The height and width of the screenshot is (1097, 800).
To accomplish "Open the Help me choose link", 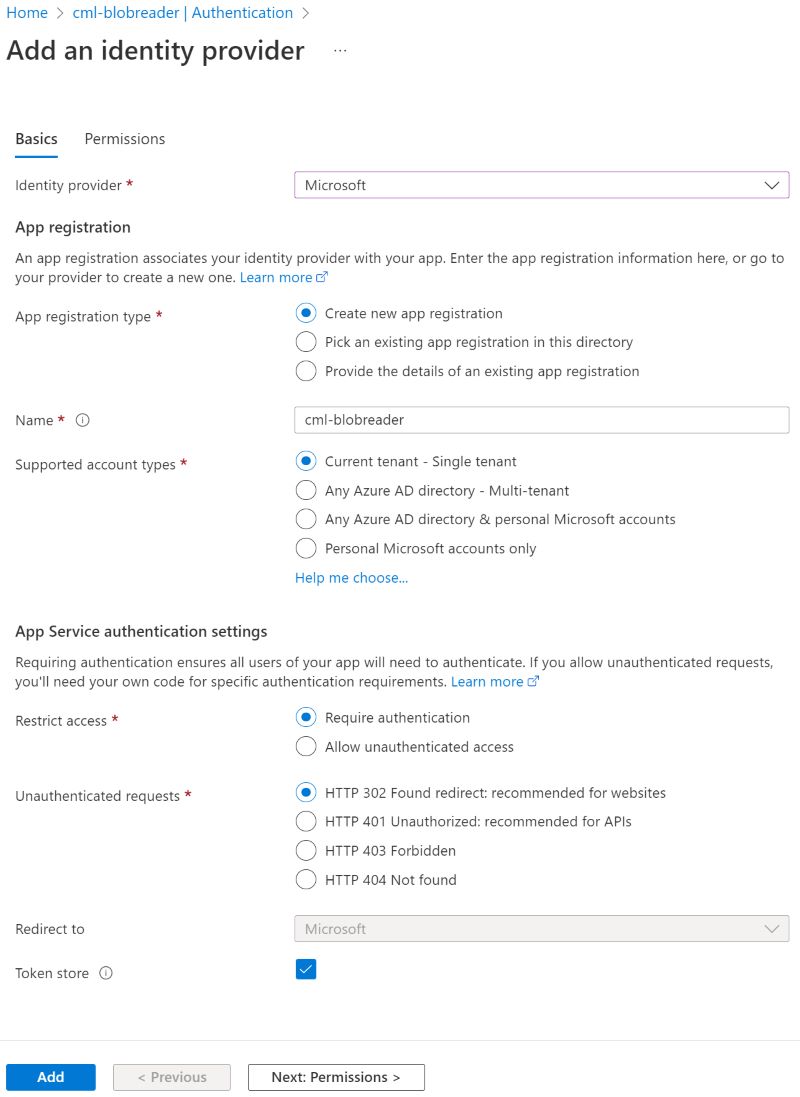I will coord(351,578).
